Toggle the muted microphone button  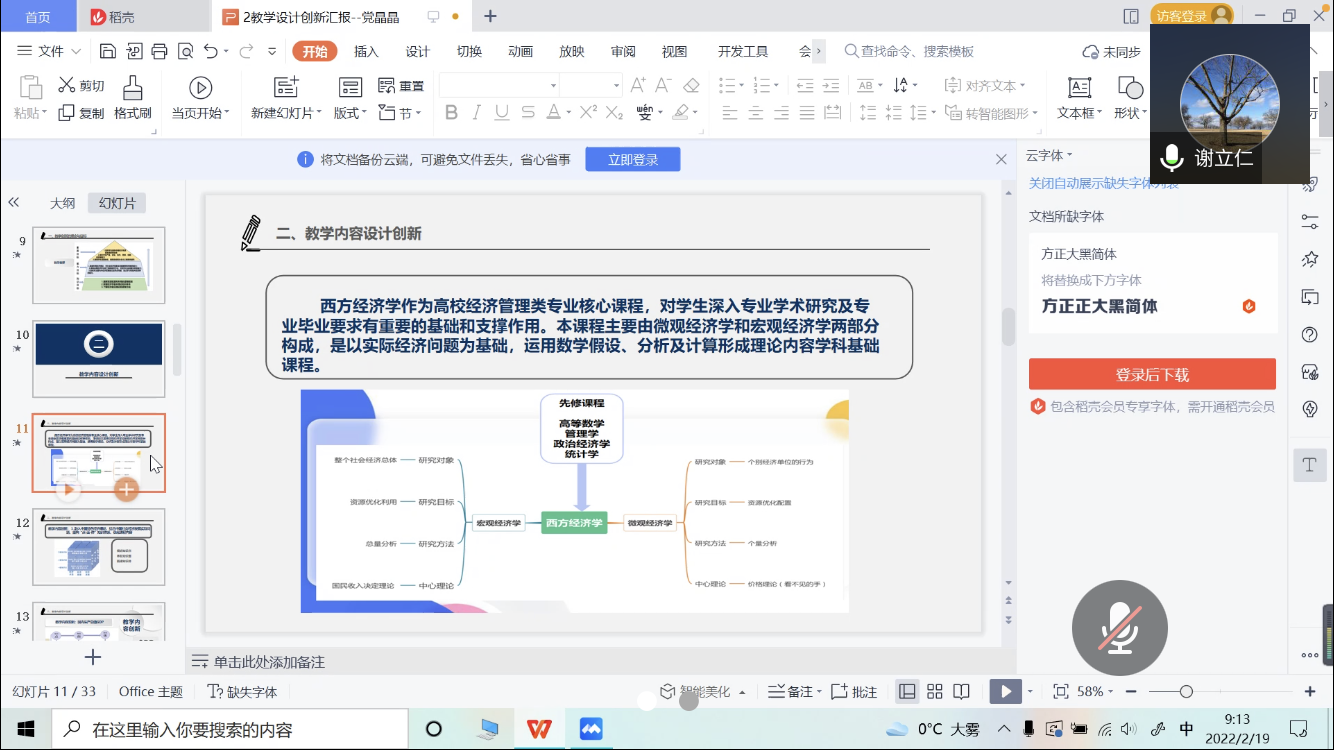(1119, 628)
